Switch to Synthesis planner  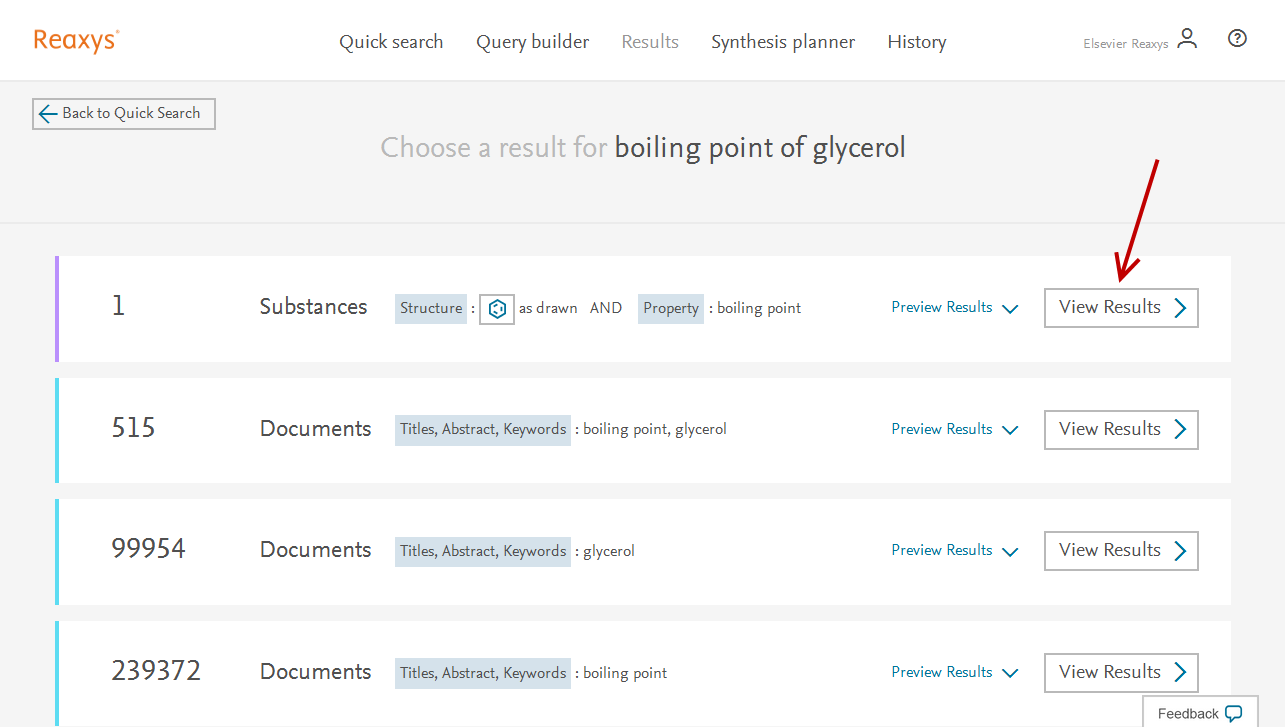click(x=783, y=42)
